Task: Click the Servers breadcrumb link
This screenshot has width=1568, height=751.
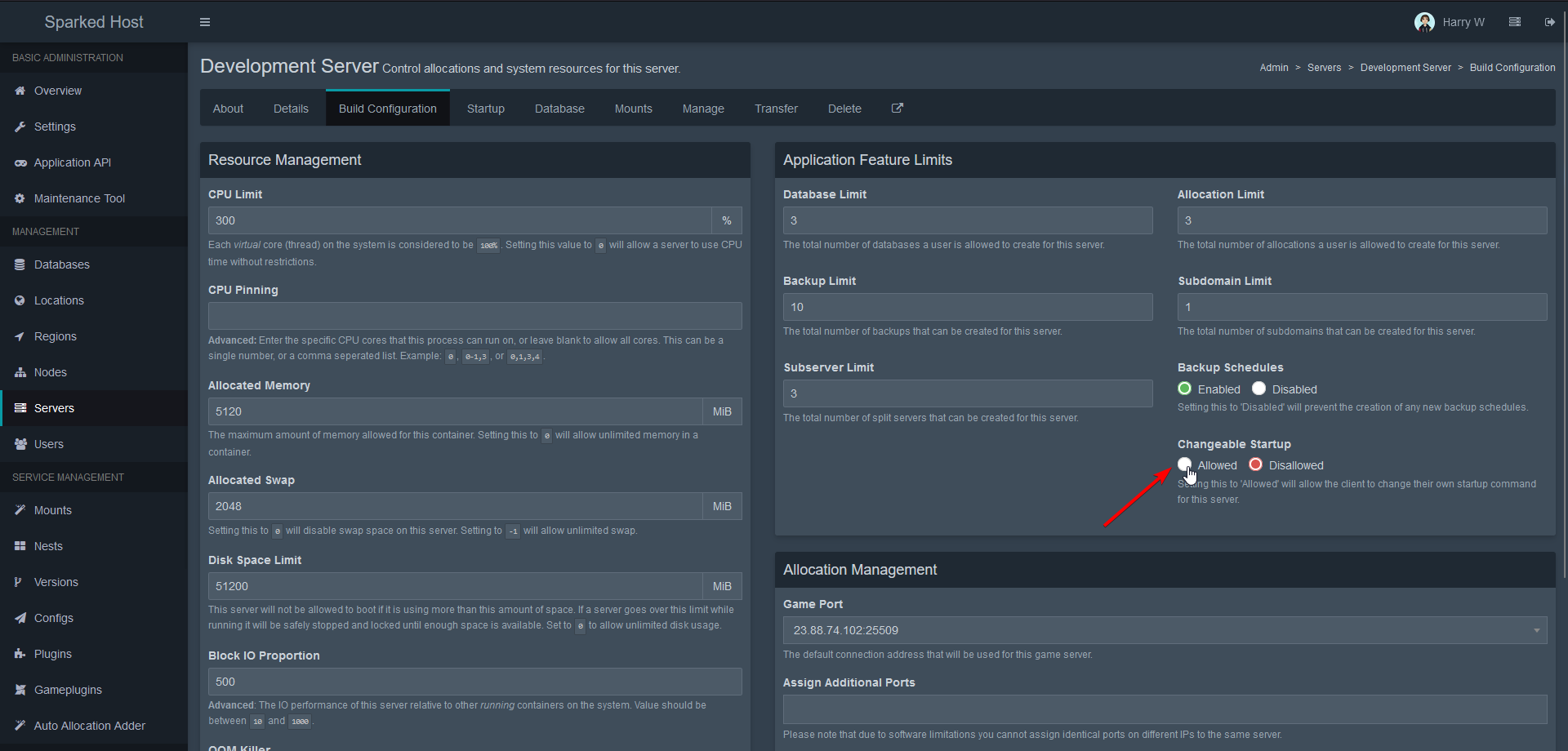Action: point(1324,67)
